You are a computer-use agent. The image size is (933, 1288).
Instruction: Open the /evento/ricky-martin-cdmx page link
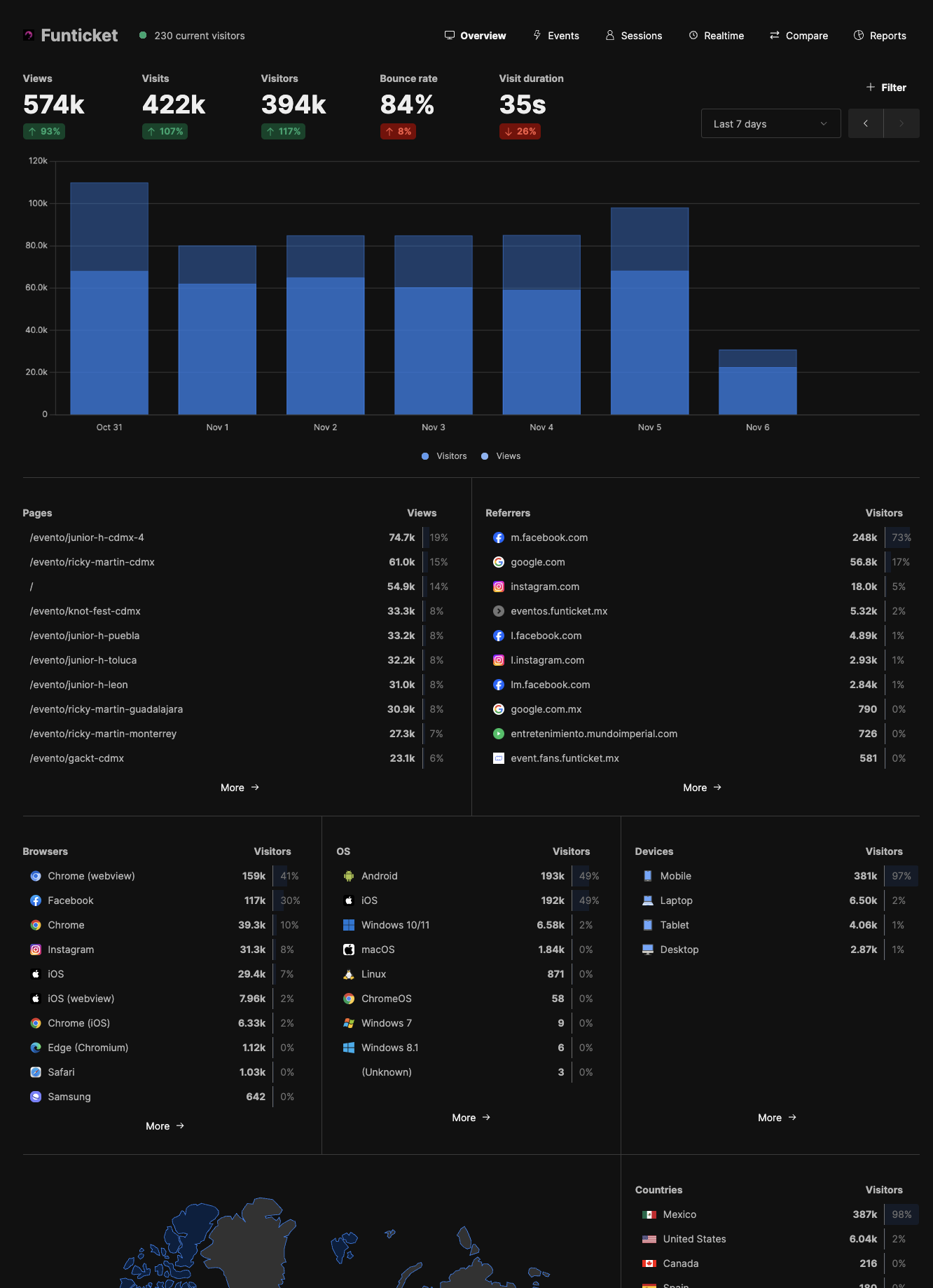[x=92, y=562]
